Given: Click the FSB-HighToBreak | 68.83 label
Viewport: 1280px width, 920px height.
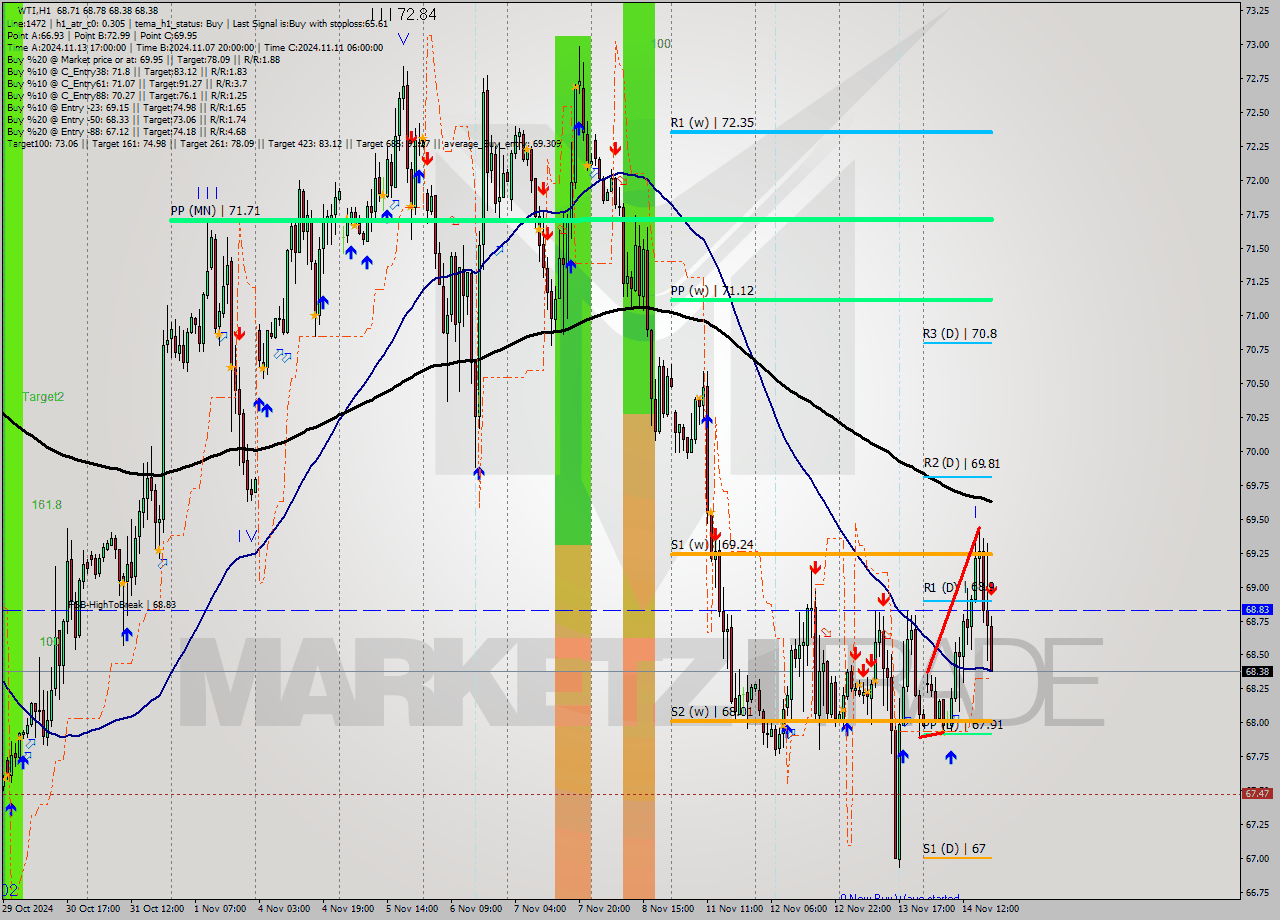Looking at the screenshot, I should coord(121,605).
